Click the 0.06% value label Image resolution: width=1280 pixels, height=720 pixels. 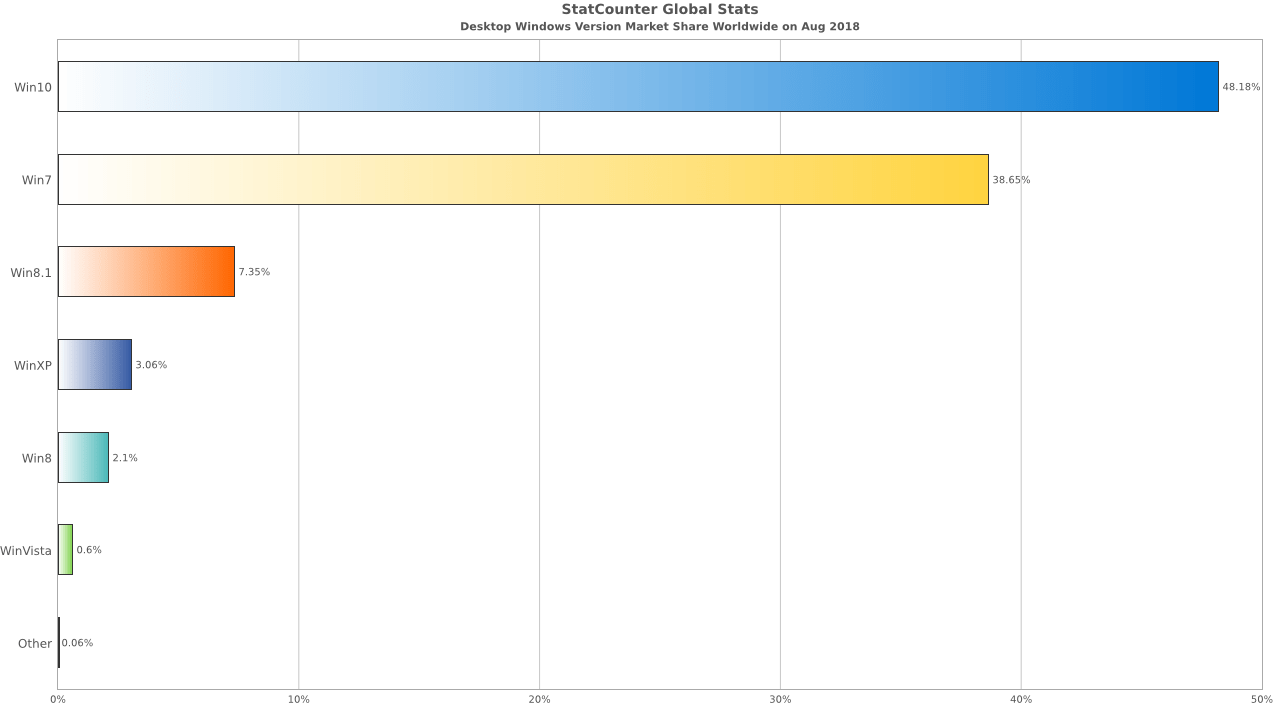coord(77,643)
